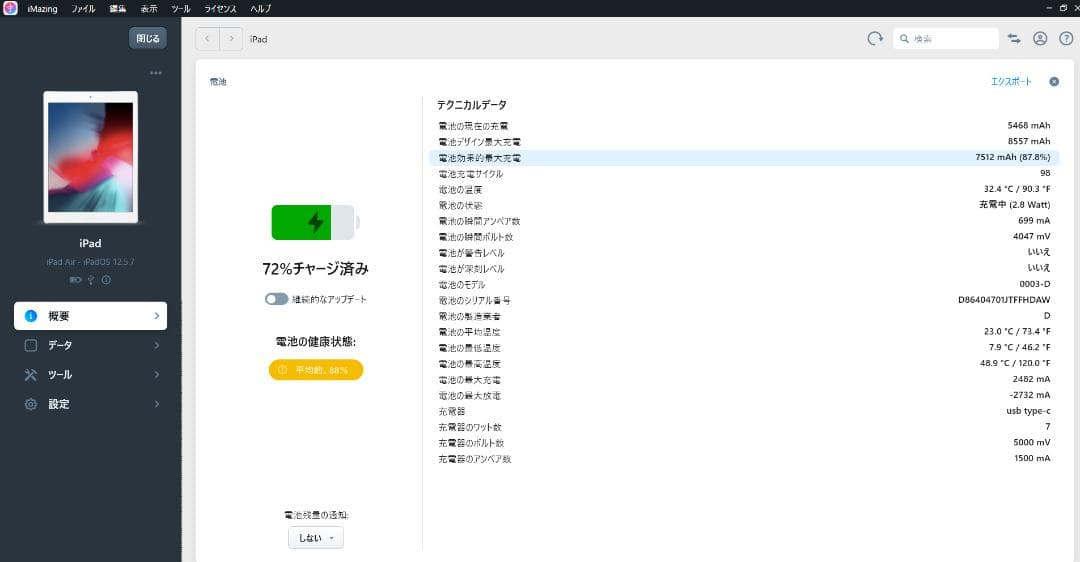Go forward with the right navigation arrow
Image resolution: width=1080 pixels, height=562 pixels.
pyautogui.click(x=231, y=39)
